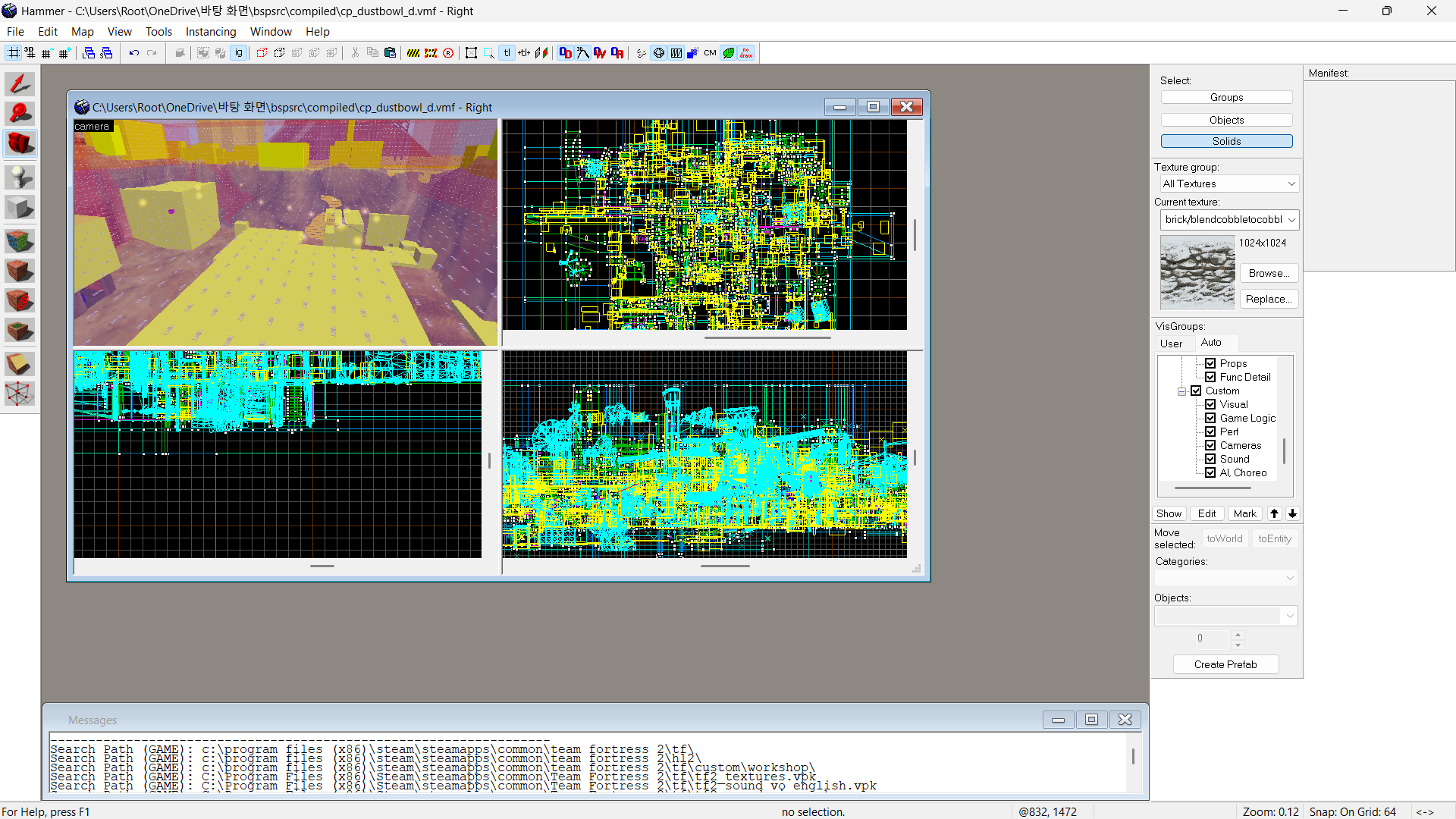1456x819 pixels.
Task: Uncheck the Props visgroup
Action: 1210,363
